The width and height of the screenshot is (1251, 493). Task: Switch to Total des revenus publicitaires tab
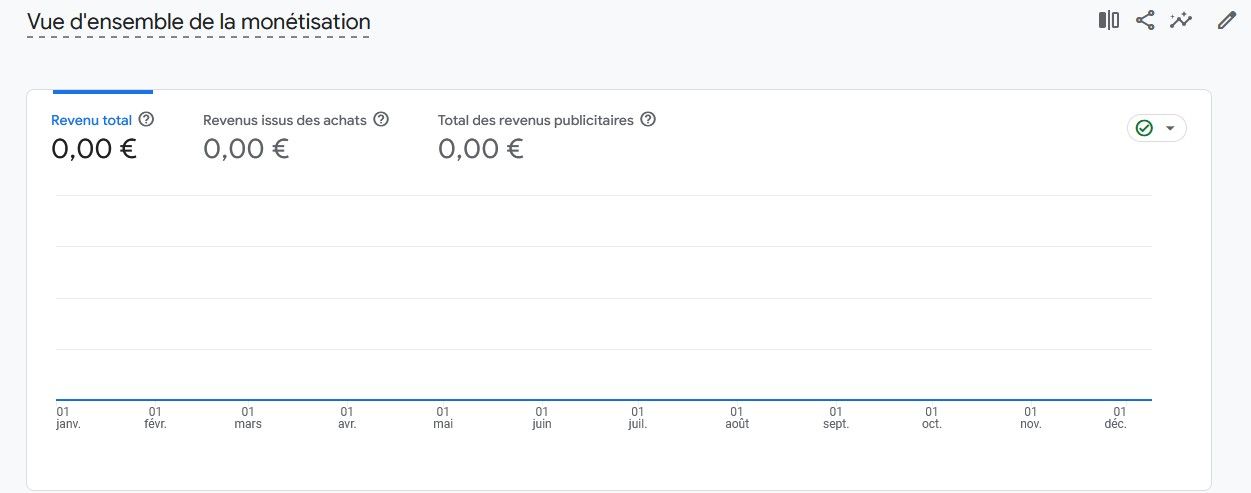pyautogui.click(x=535, y=120)
